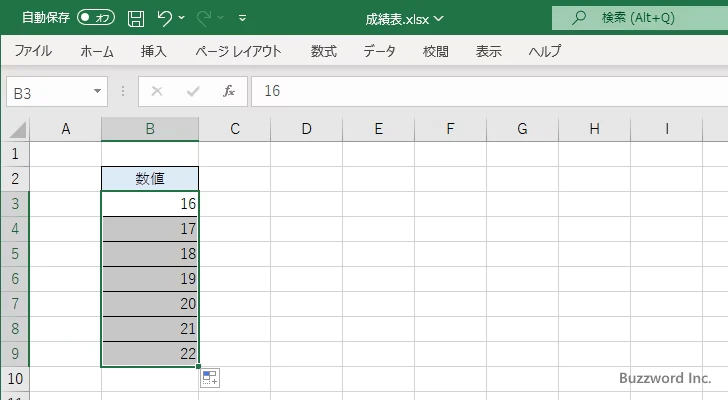This screenshot has height=400, width=728.
Task: Select column I header
Action: (667, 129)
